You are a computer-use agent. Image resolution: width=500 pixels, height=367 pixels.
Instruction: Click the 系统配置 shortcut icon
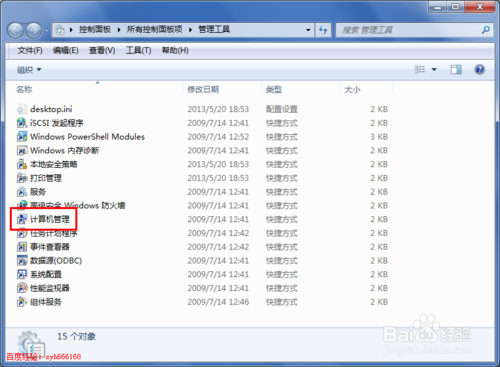coord(22,274)
